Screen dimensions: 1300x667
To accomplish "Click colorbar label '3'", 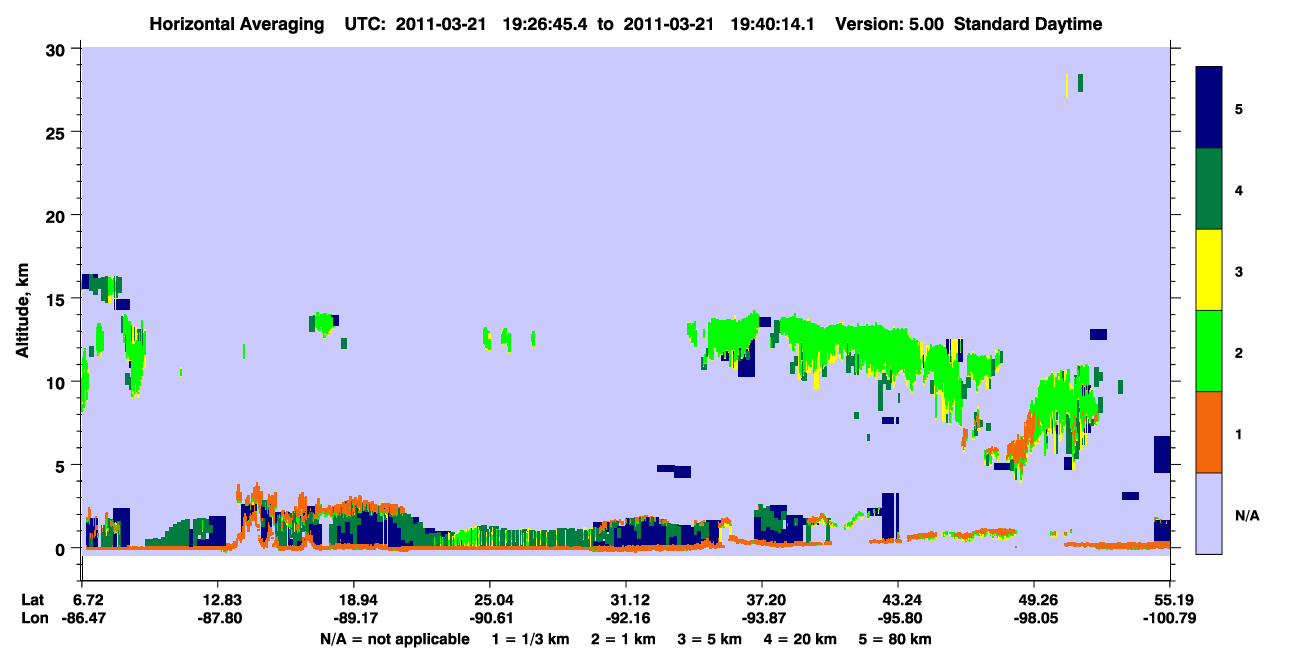I will tap(1239, 271).
